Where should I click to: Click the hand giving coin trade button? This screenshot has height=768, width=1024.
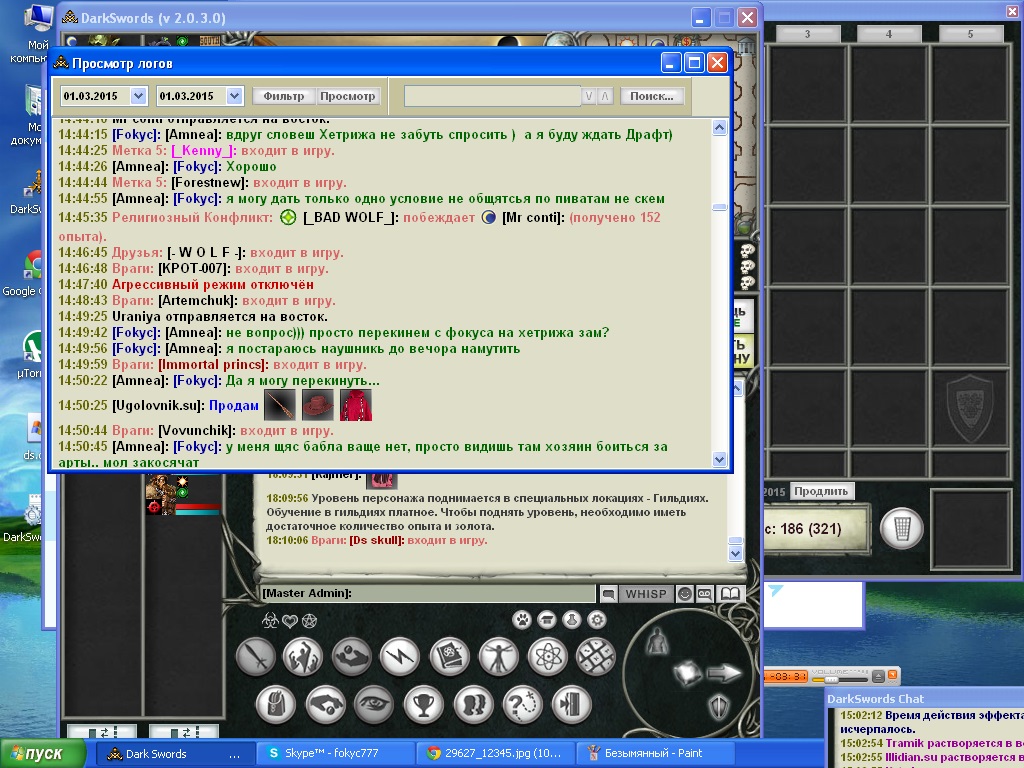click(x=325, y=705)
